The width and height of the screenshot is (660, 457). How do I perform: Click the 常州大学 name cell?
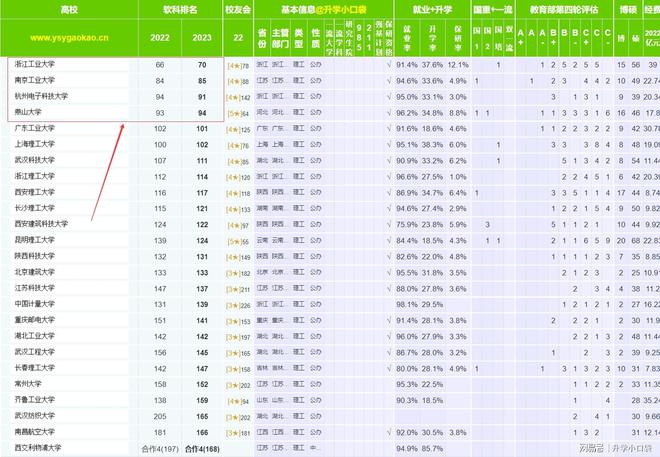pos(28,384)
